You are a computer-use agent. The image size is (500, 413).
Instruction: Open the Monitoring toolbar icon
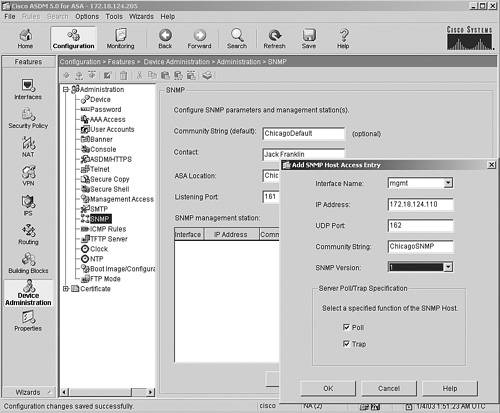[x=120, y=38]
